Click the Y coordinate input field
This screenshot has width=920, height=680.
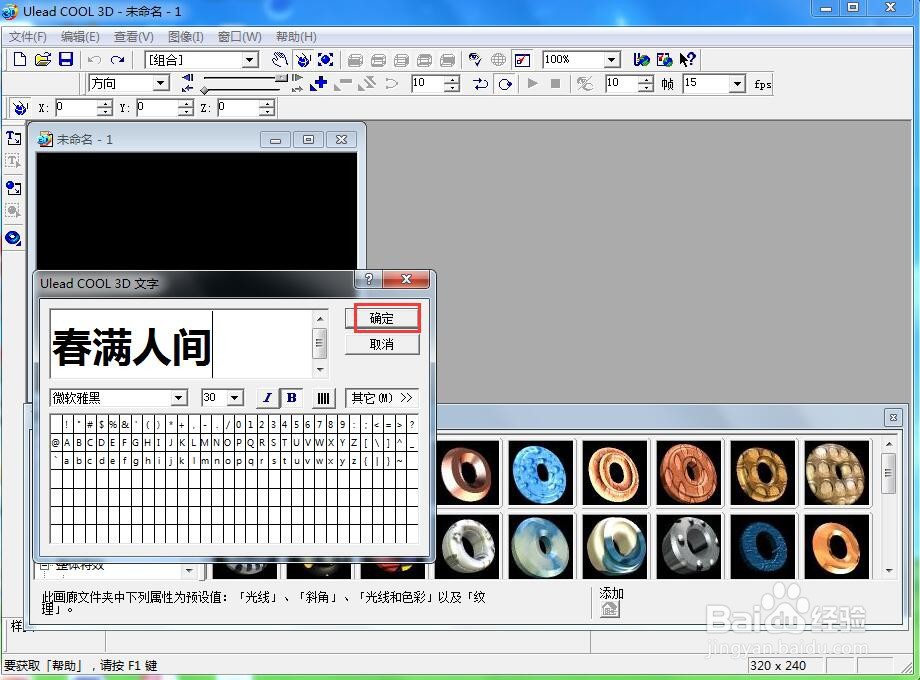pyautogui.click(x=157, y=107)
